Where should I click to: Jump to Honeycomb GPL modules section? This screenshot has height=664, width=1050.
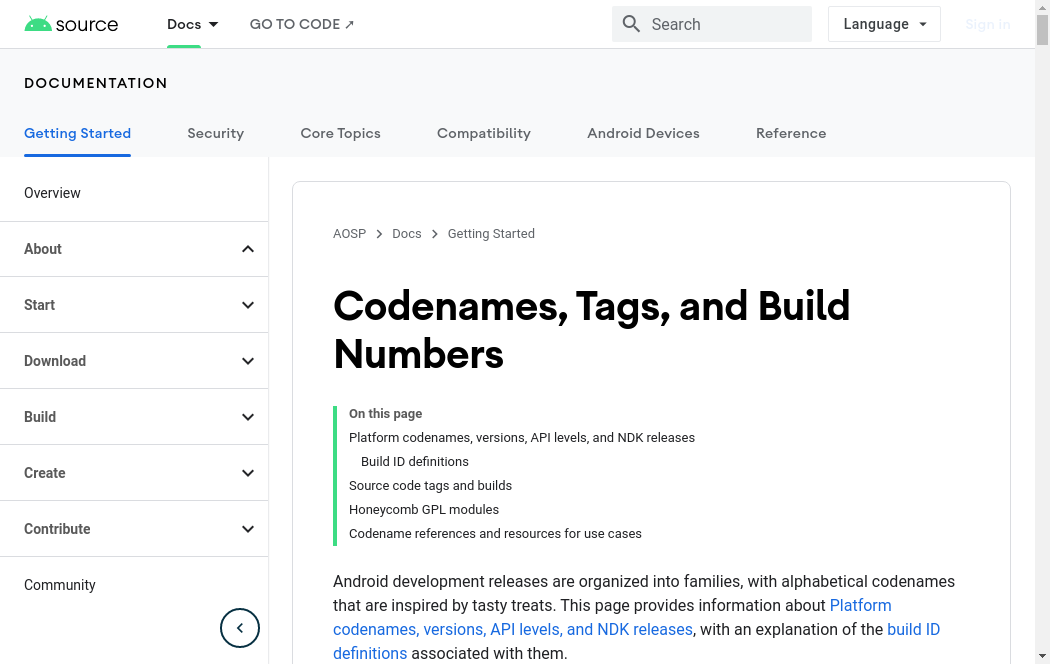click(x=423, y=510)
